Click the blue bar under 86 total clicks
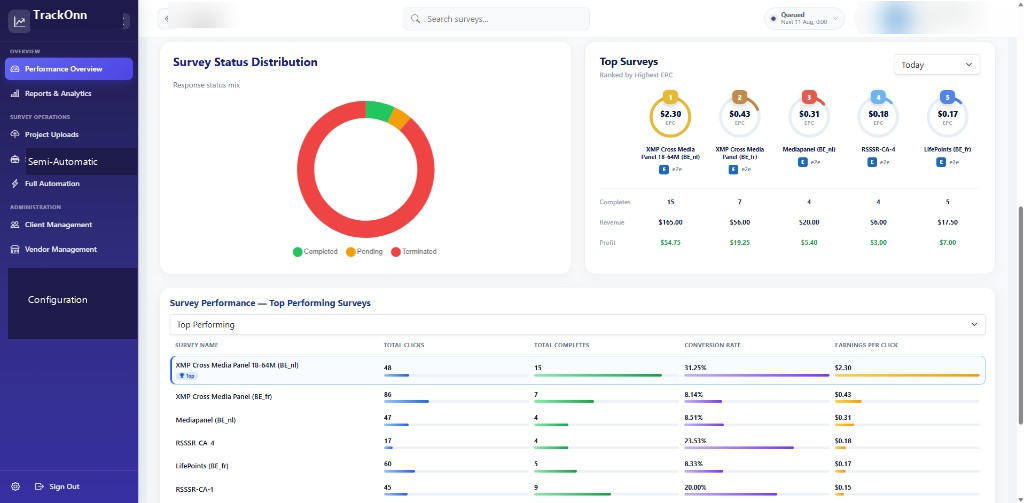This screenshot has width=1024, height=503. (x=406, y=401)
